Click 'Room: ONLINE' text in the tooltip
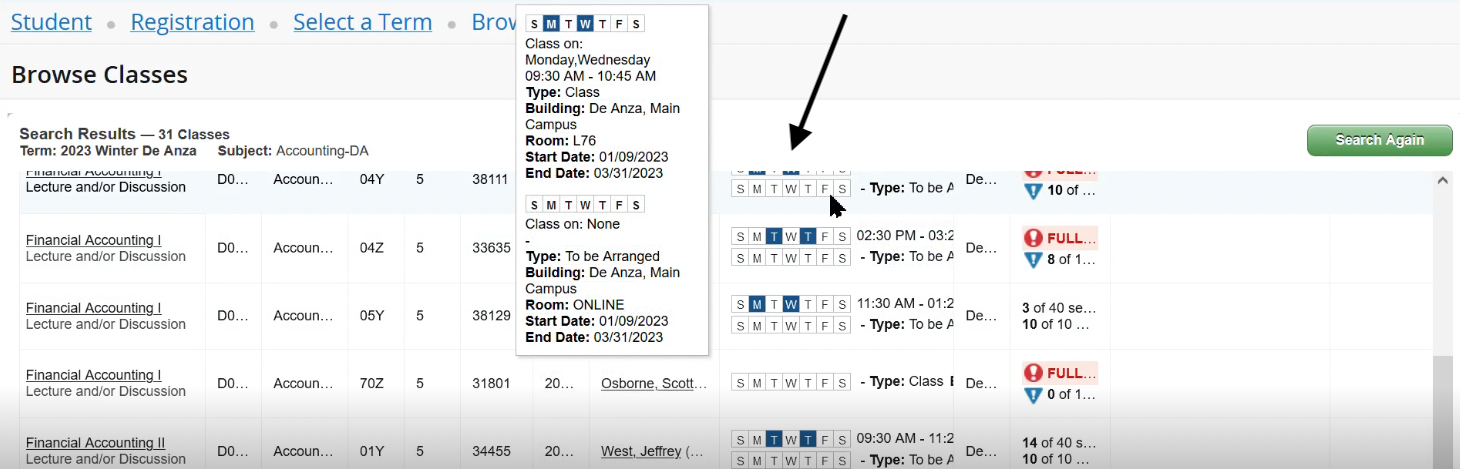Viewport: 1460px width, 469px height. [x=574, y=305]
